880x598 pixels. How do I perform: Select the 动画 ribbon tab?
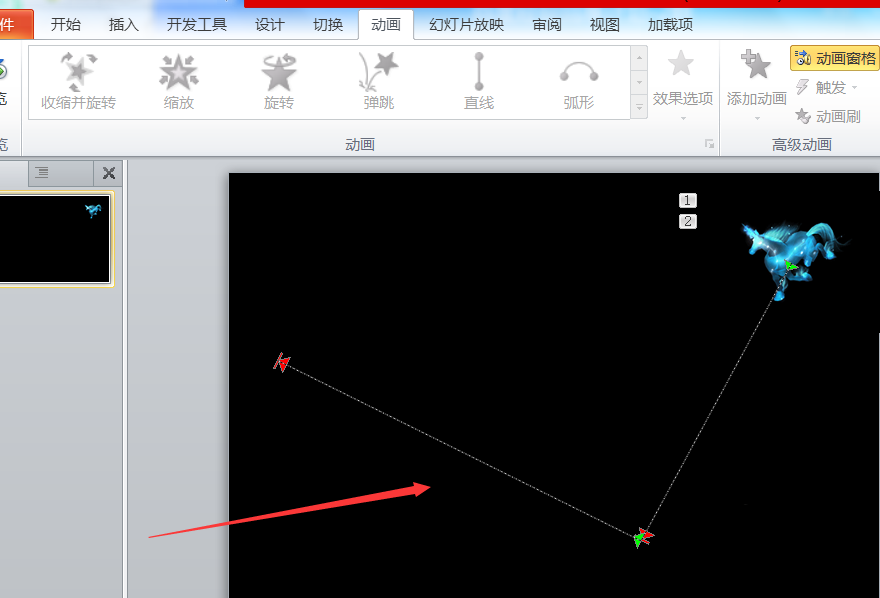[x=386, y=25]
